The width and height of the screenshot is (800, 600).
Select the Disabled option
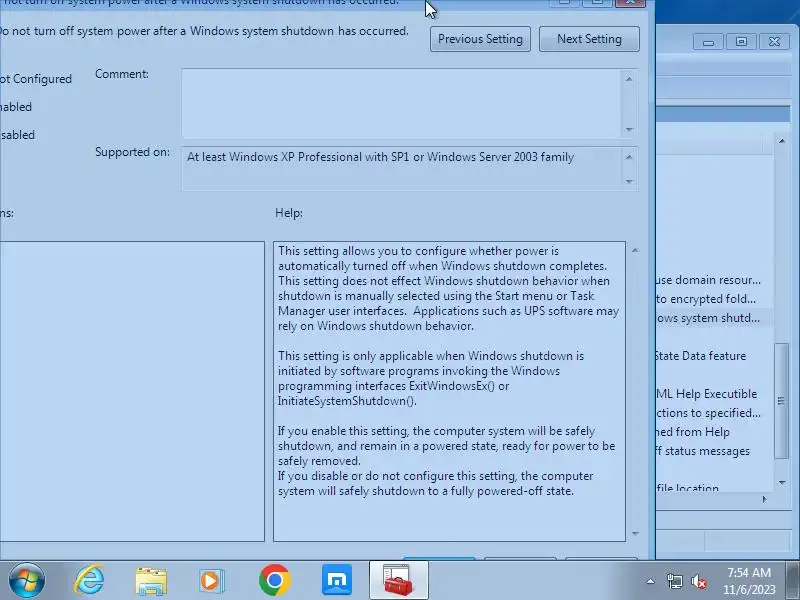(17, 135)
